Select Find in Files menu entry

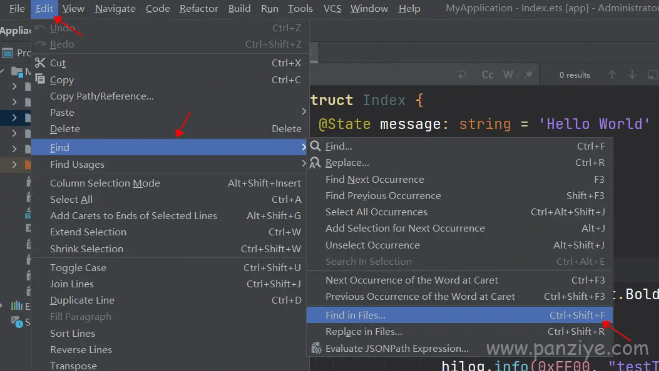[459, 315]
